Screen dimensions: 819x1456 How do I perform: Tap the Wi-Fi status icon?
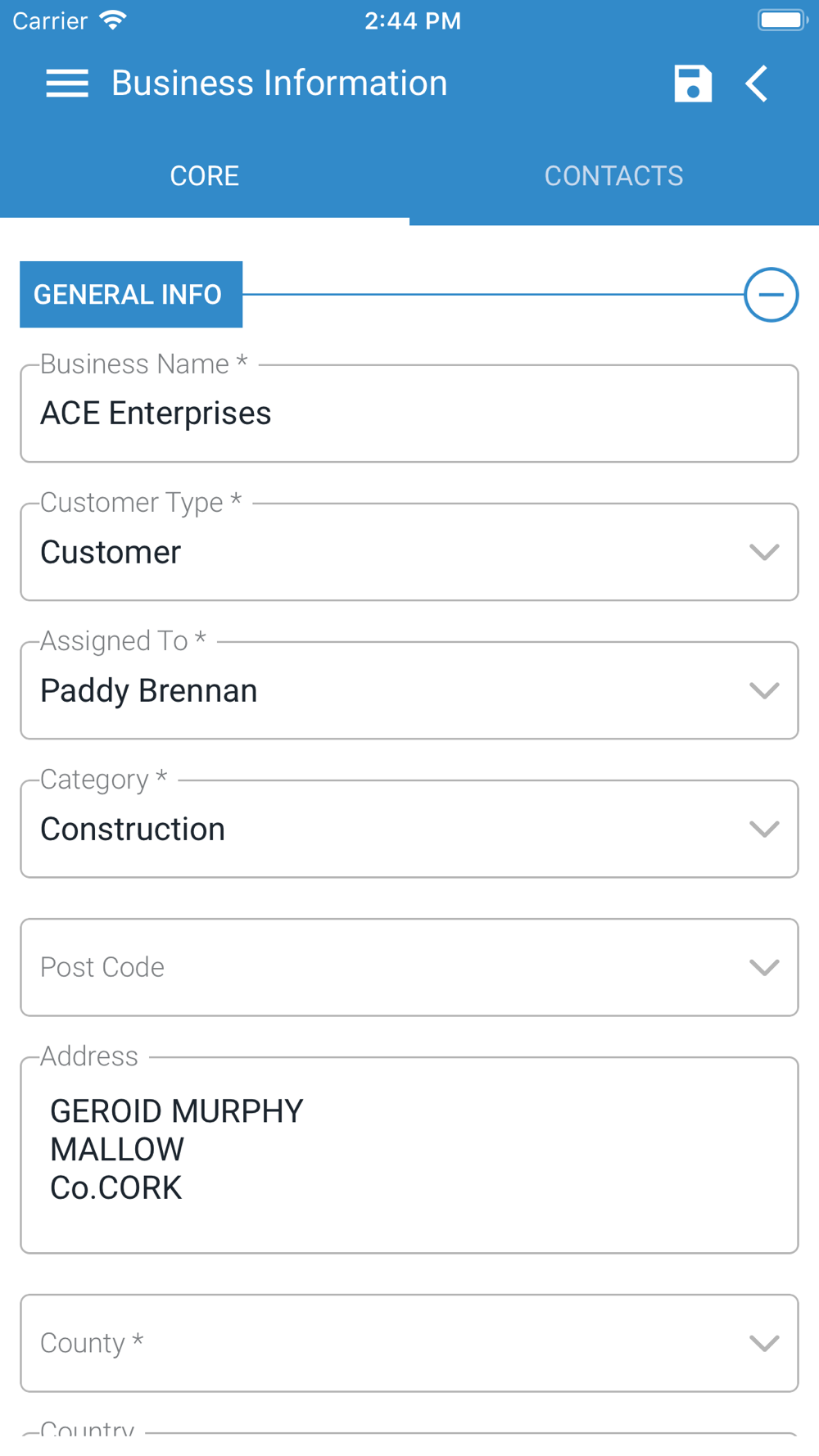point(113,20)
